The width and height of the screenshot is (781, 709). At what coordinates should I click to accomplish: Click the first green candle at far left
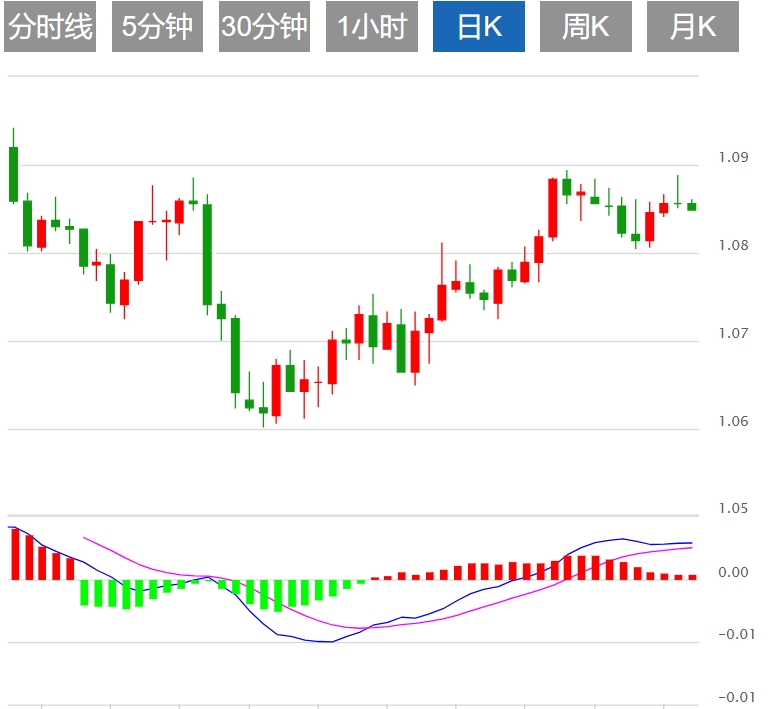[14, 173]
